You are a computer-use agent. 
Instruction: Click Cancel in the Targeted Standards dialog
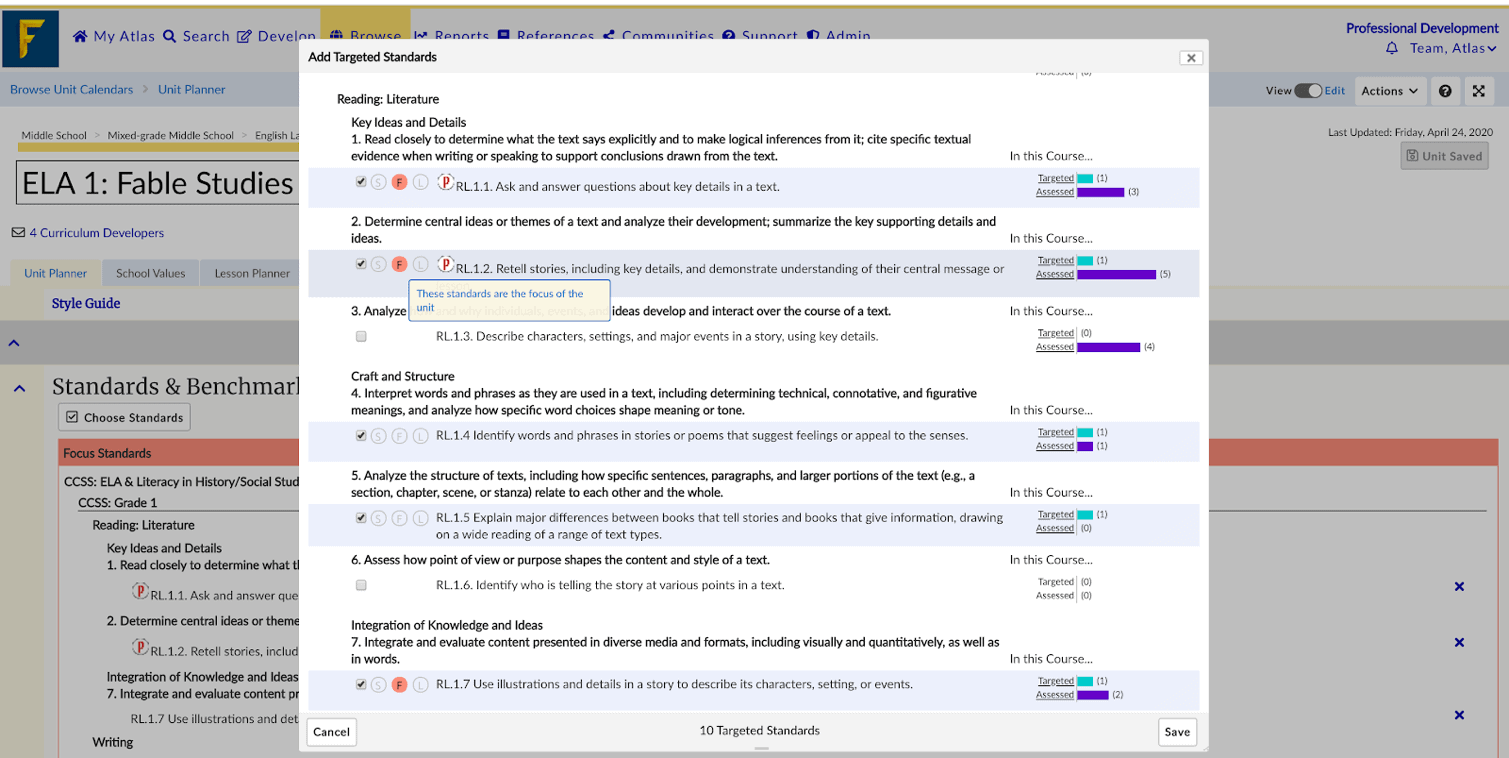pyautogui.click(x=331, y=732)
